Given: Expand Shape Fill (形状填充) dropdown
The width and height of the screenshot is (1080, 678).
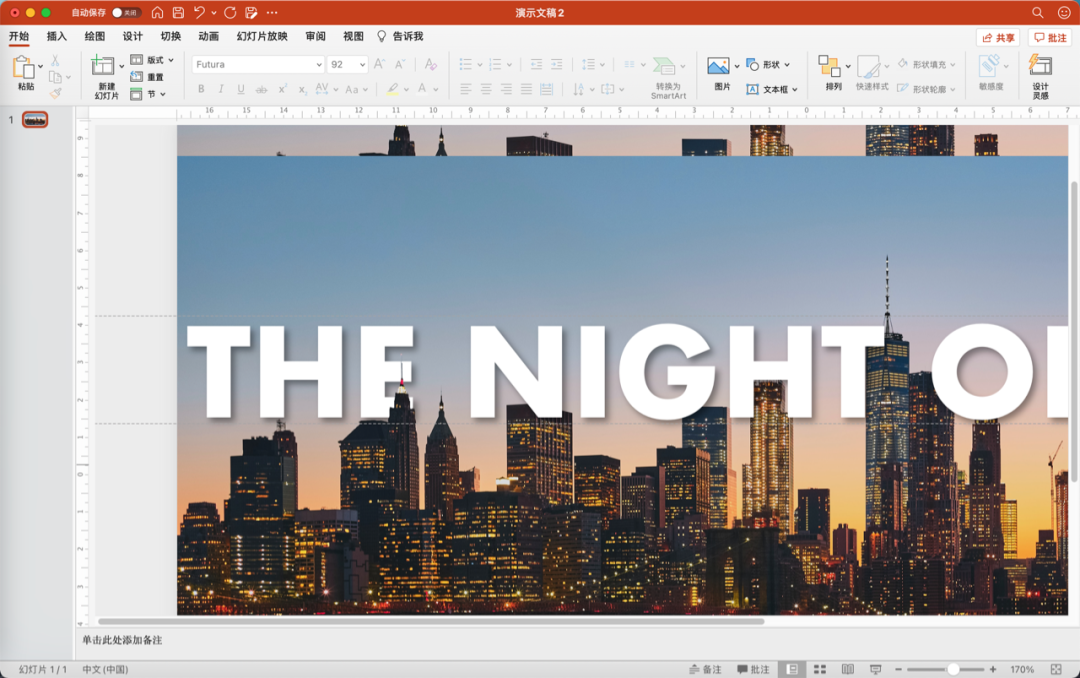Looking at the screenshot, I should pyautogui.click(x=953, y=65).
